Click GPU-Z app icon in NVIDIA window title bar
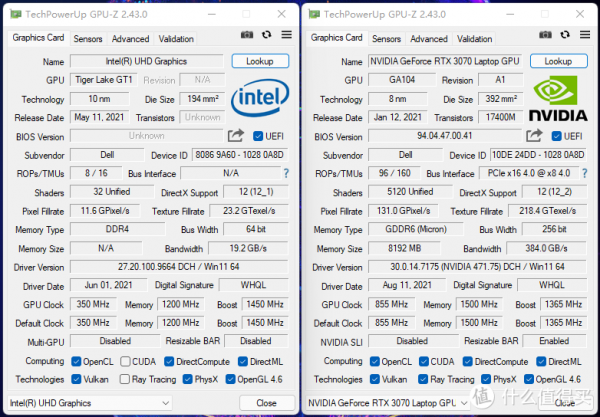Viewport: 600px width, 417px height. pyautogui.click(x=314, y=14)
